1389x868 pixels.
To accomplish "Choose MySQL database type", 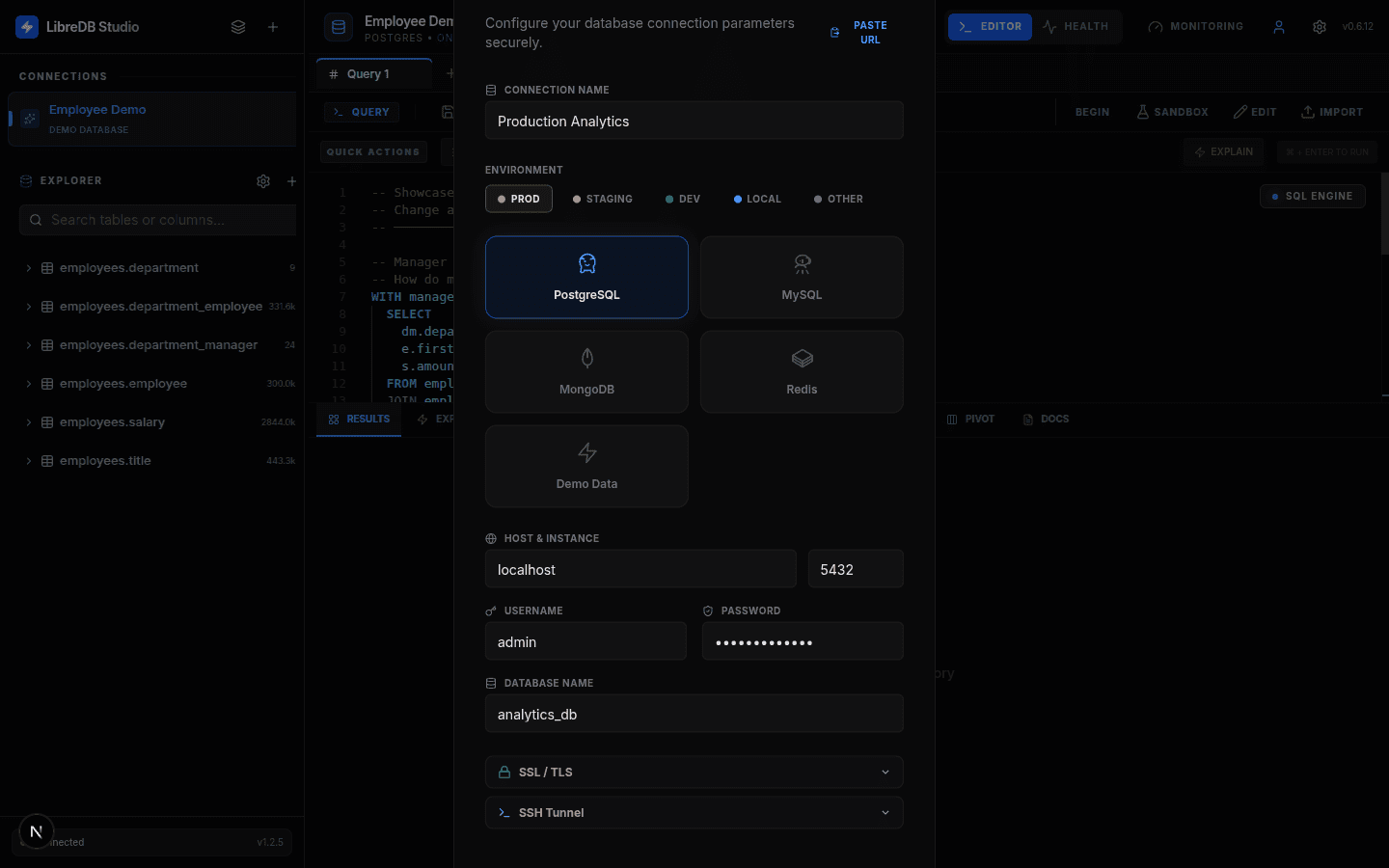I will [x=802, y=278].
